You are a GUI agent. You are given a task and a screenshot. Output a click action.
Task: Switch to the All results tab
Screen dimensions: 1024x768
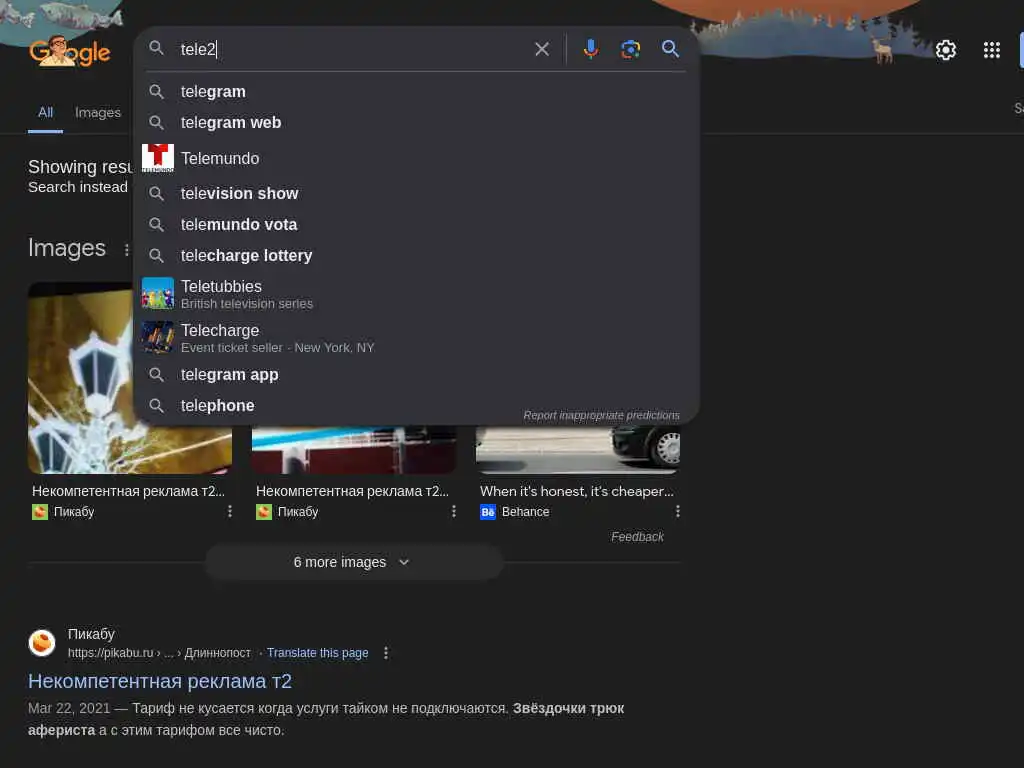45,112
